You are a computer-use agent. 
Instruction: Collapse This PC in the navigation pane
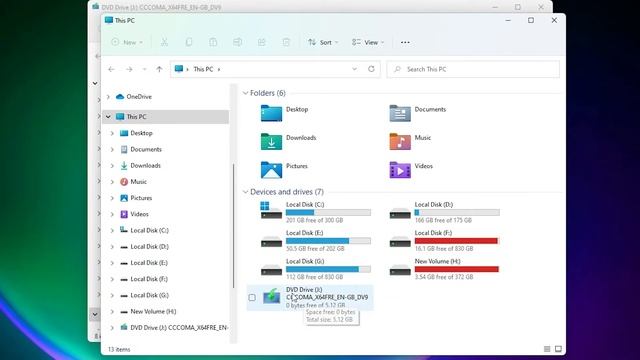click(108, 117)
